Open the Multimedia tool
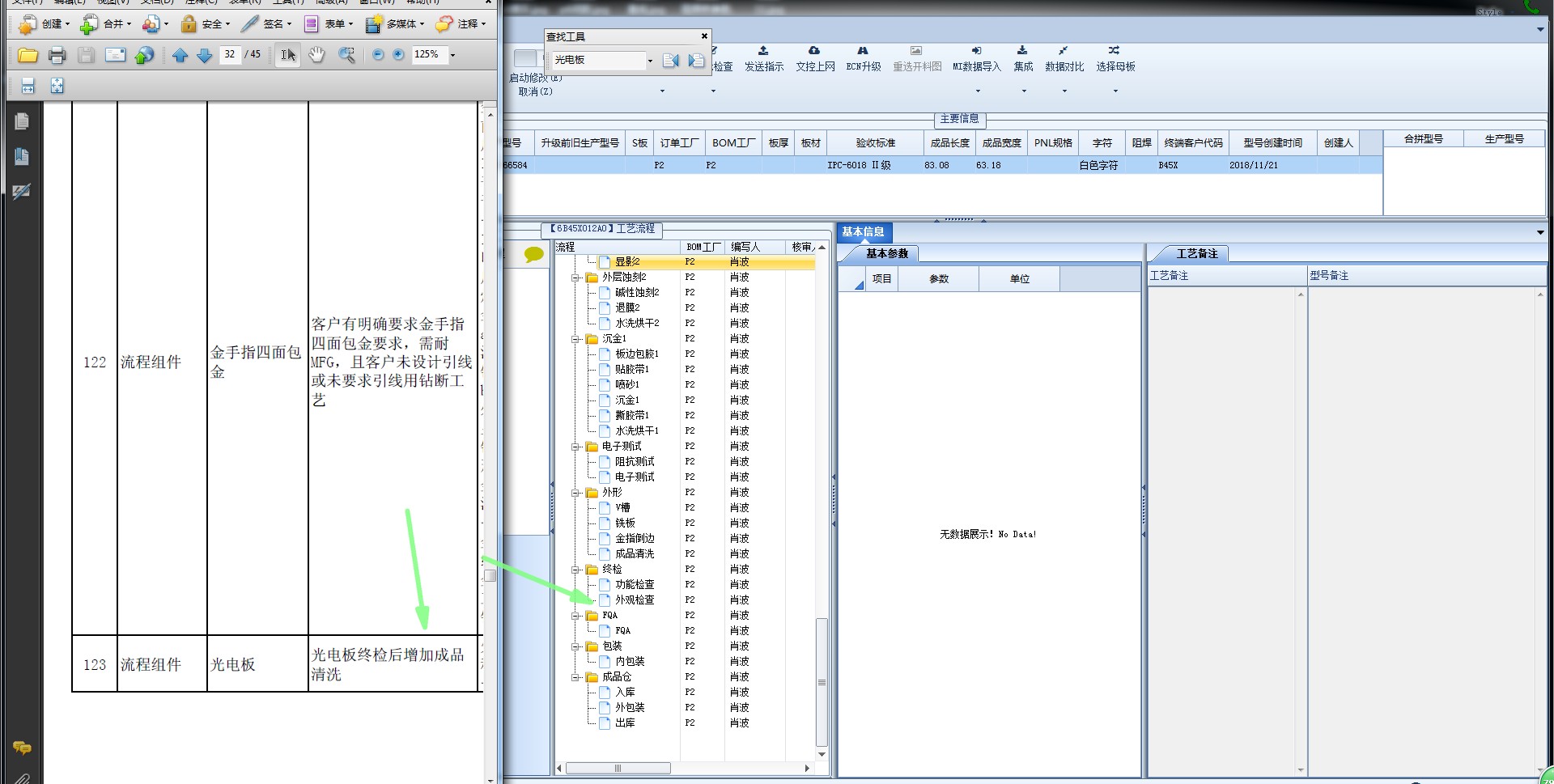The width and height of the screenshot is (1554, 784). [x=395, y=24]
